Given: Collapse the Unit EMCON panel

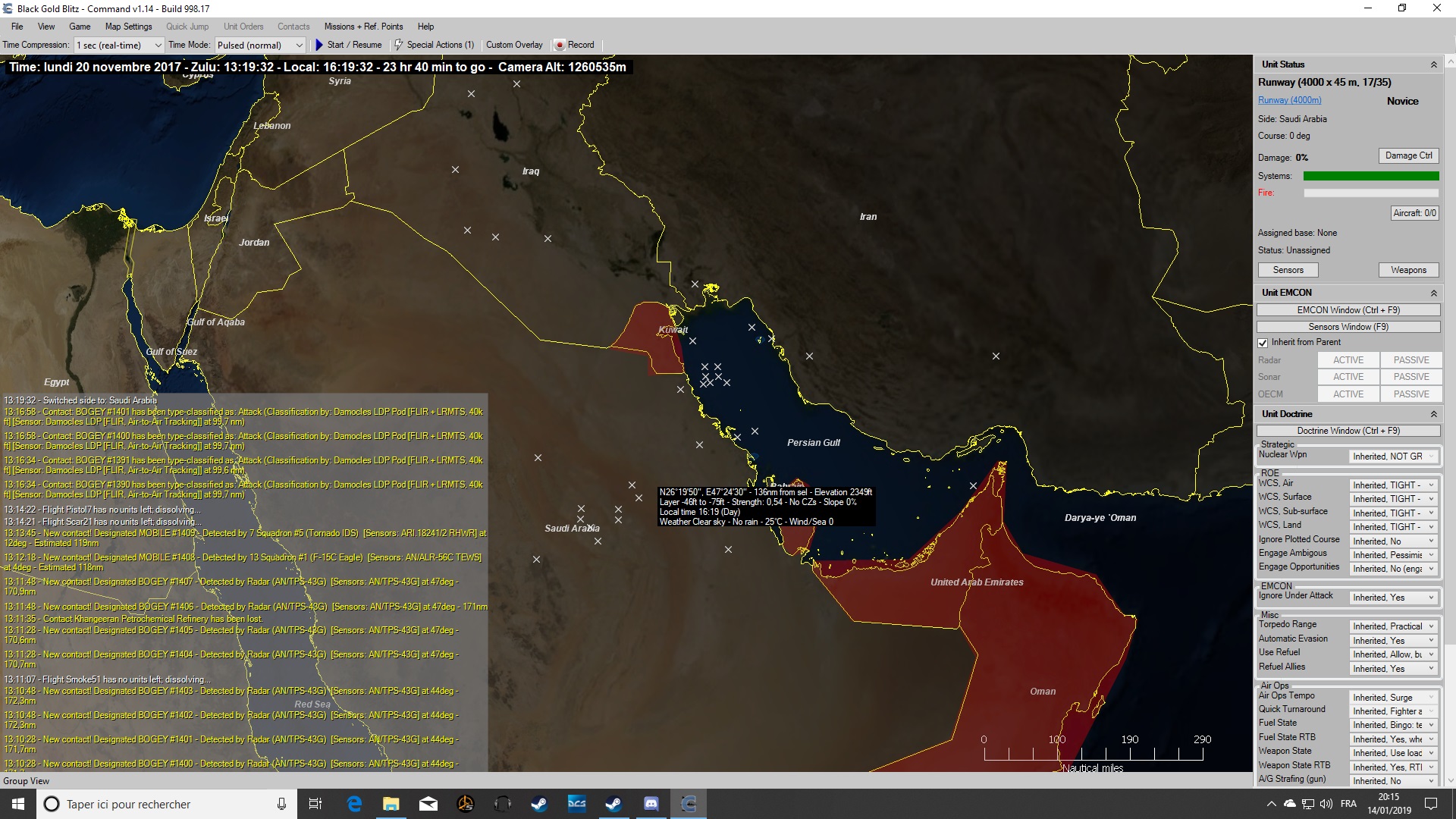Looking at the screenshot, I should pos(1433,293).
